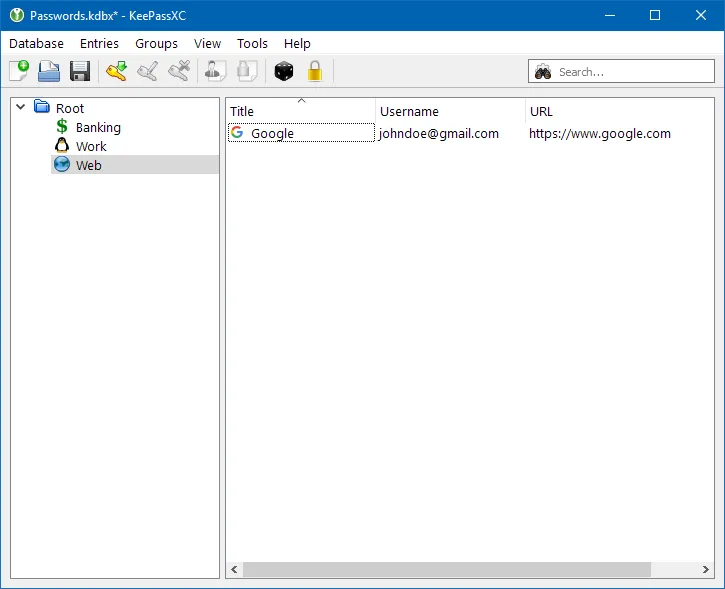
Task: Click the Open Database folder icon
Action: click(49, 71)
